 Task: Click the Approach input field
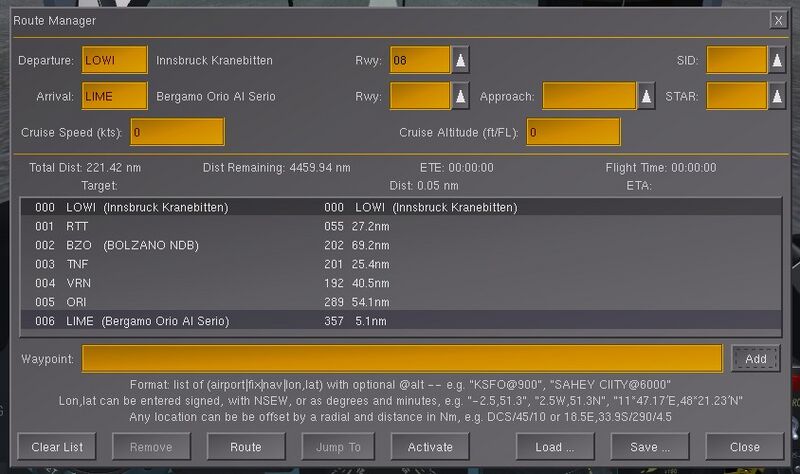click(589, 96)
